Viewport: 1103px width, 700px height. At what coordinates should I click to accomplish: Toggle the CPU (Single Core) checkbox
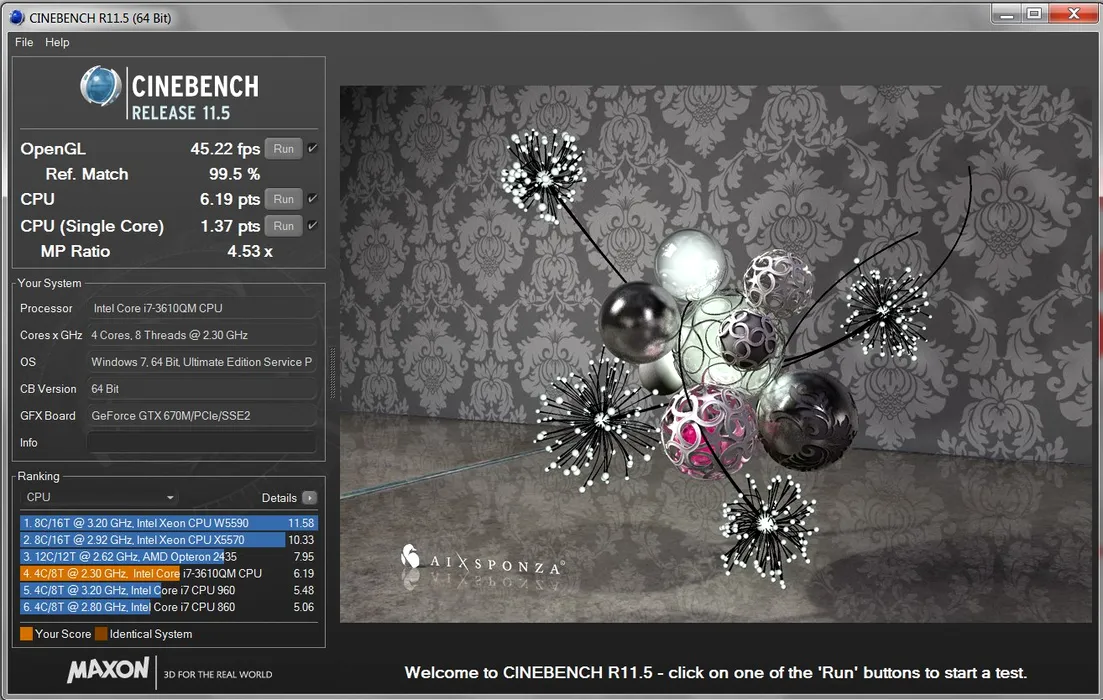[x=313, y=225]
